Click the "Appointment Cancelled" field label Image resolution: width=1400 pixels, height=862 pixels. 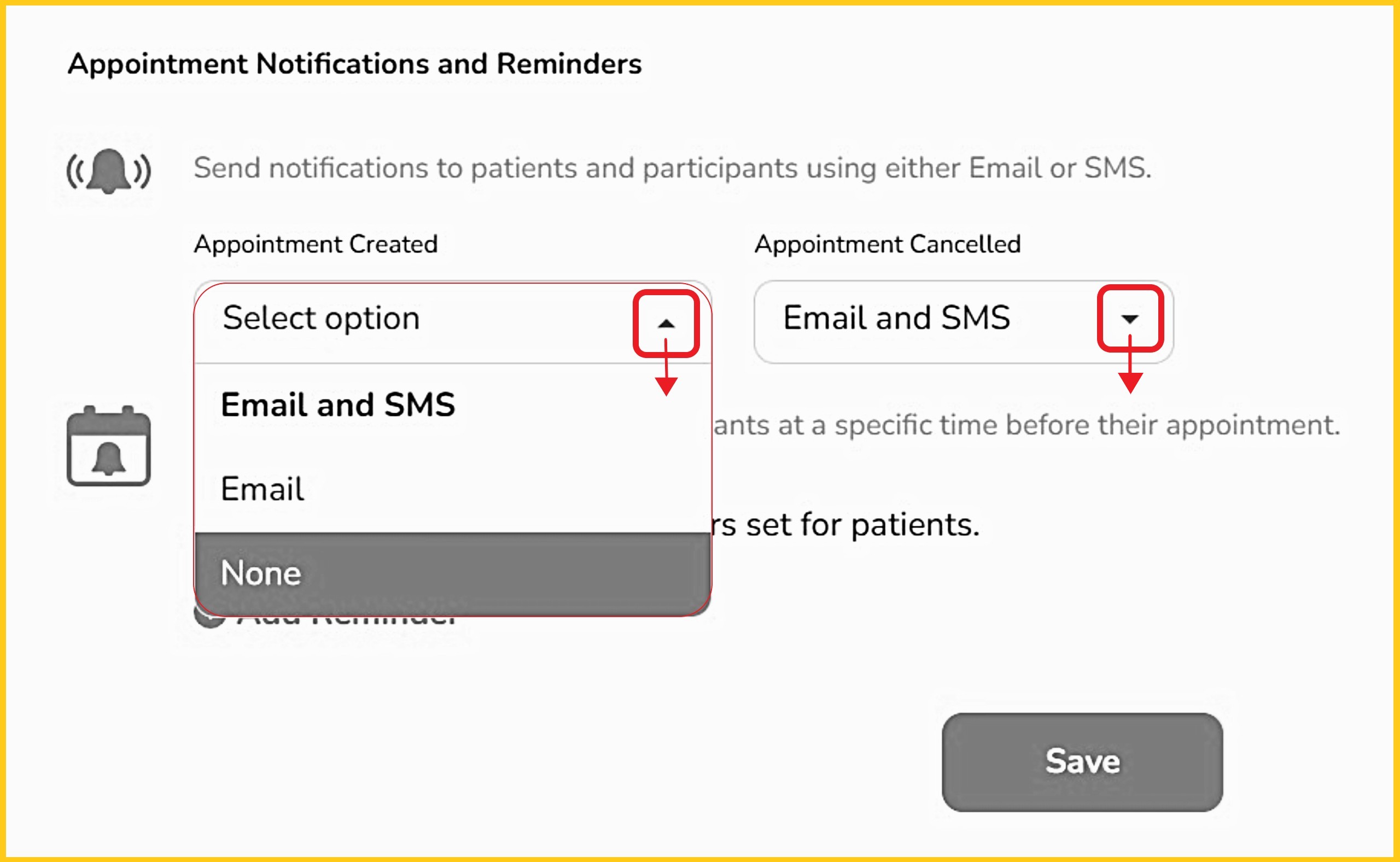888,244
